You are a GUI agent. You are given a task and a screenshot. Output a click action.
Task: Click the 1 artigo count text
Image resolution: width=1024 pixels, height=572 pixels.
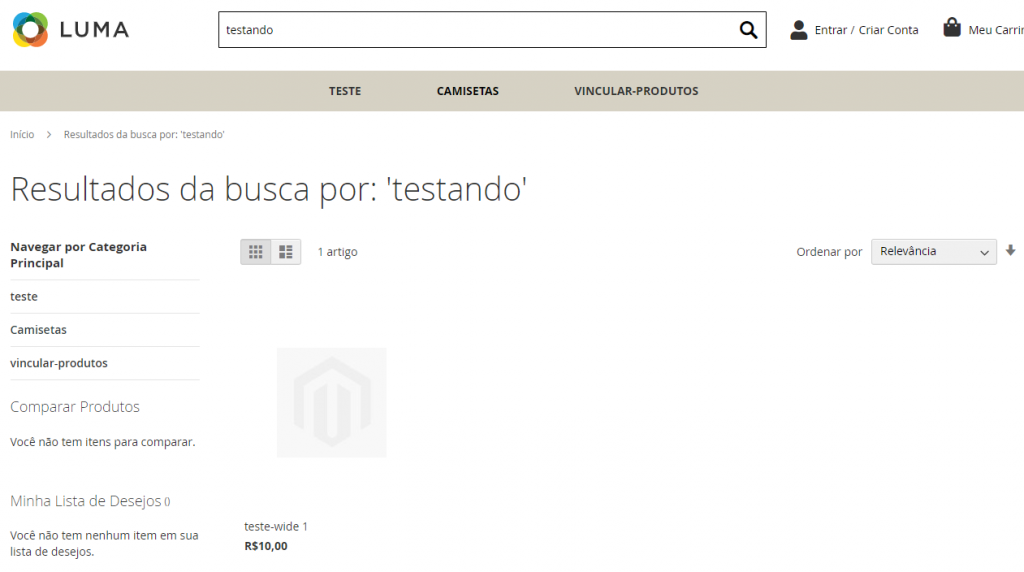(x=338, y=252)
